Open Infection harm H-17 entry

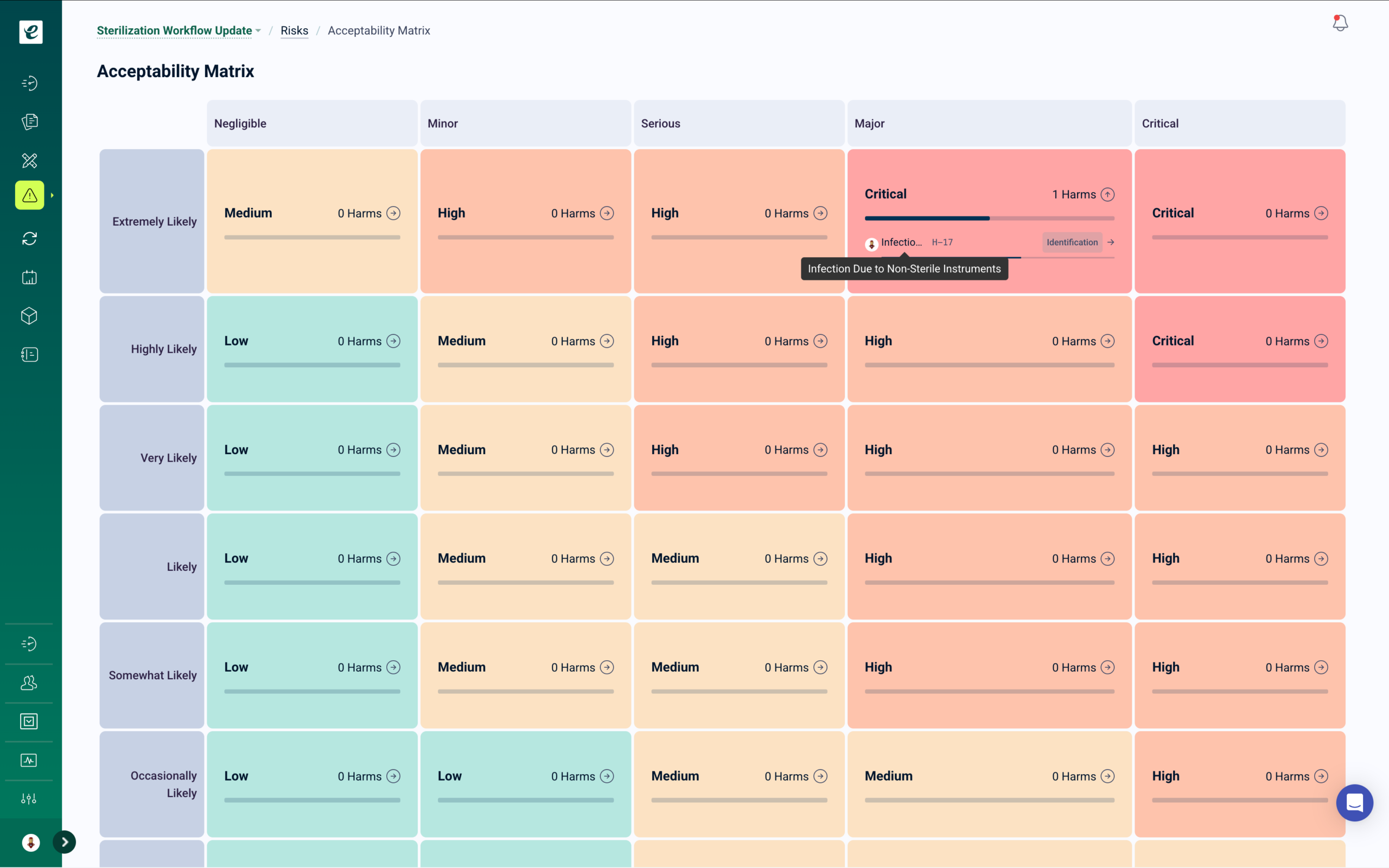tap(902, 242)
